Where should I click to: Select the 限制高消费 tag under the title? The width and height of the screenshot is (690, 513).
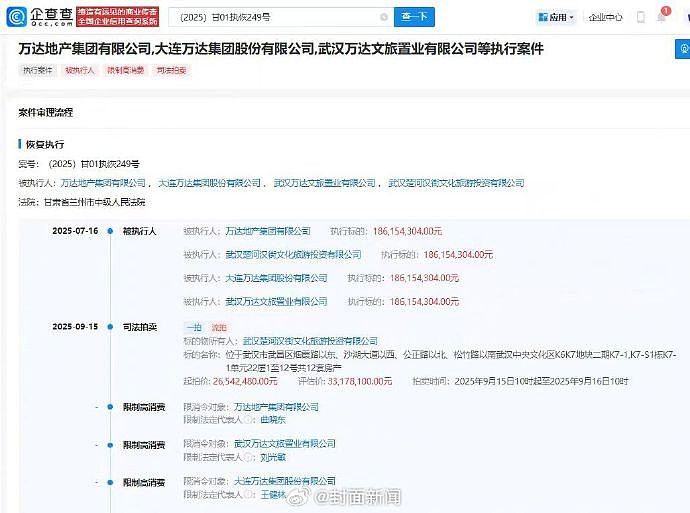(125, 70)
